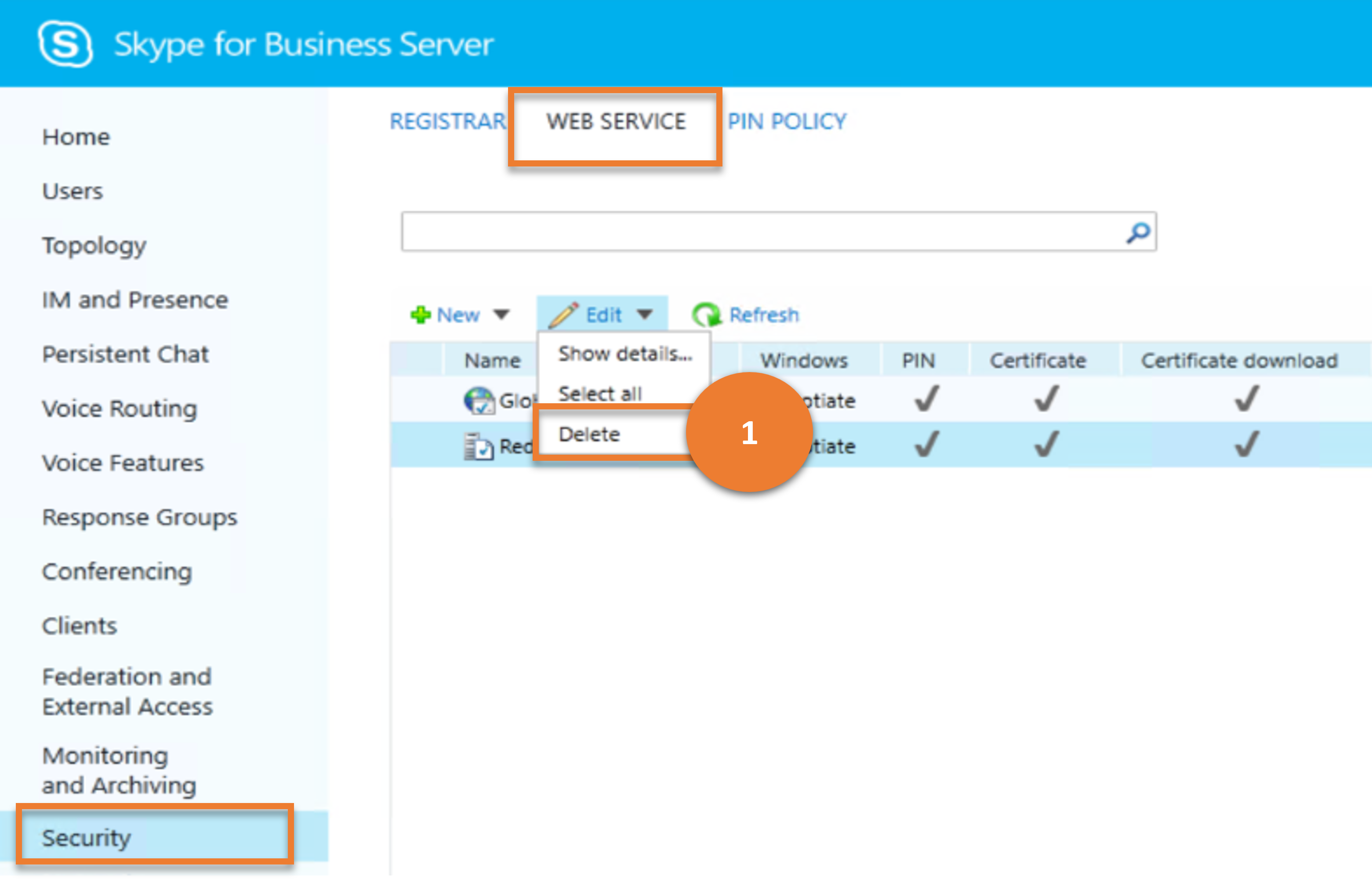Click the New button label
The width and height of the screenshot is (1372, 879).
point(458,315)
